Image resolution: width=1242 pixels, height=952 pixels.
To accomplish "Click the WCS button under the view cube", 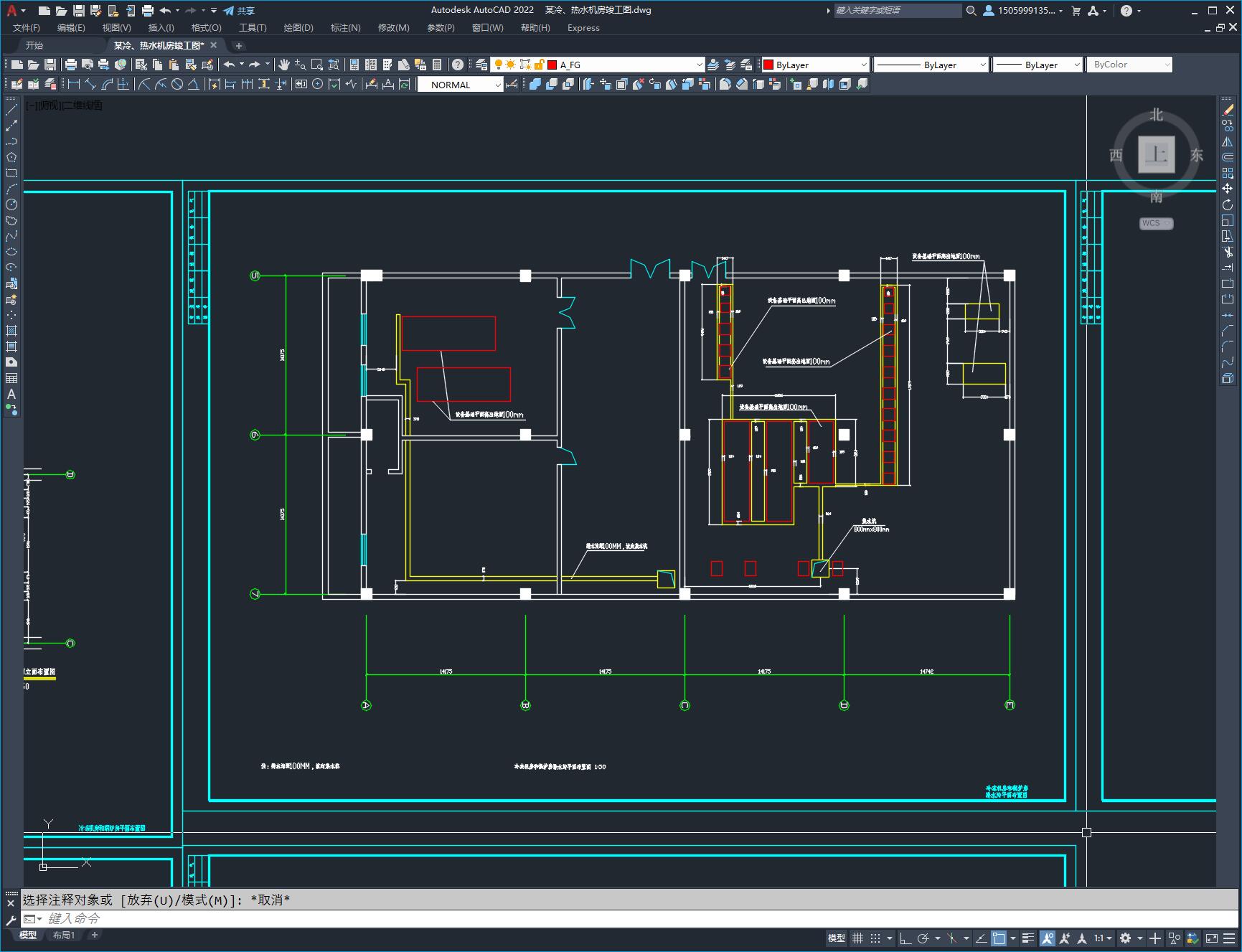I will pos(1155,223).
